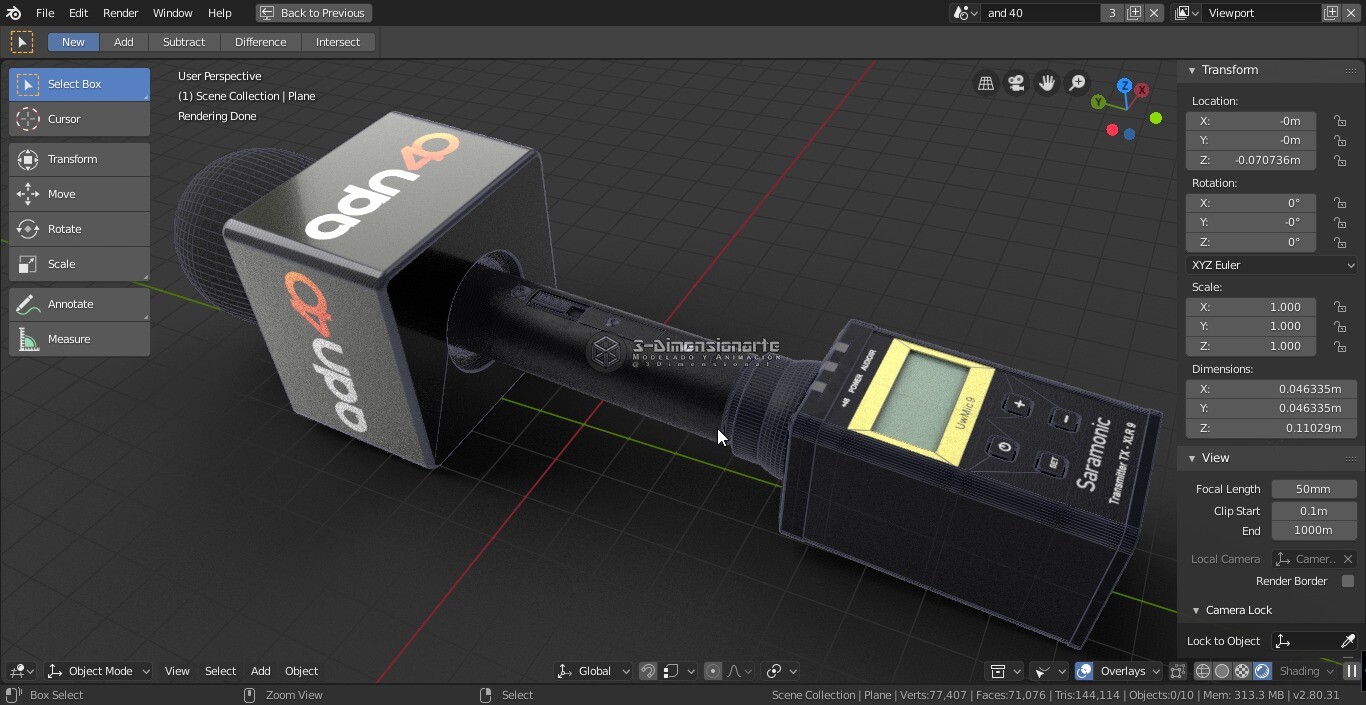Open the Global transform orientation dropdown
The width and height of the screenshot is (1366, 705).
point(594,671)
